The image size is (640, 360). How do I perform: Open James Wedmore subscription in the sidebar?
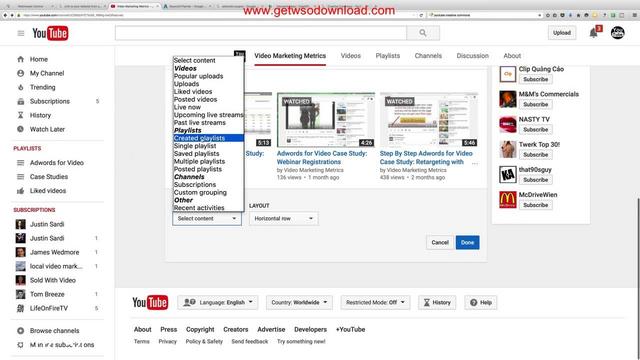pyautogui.click(x=56, y=252)
